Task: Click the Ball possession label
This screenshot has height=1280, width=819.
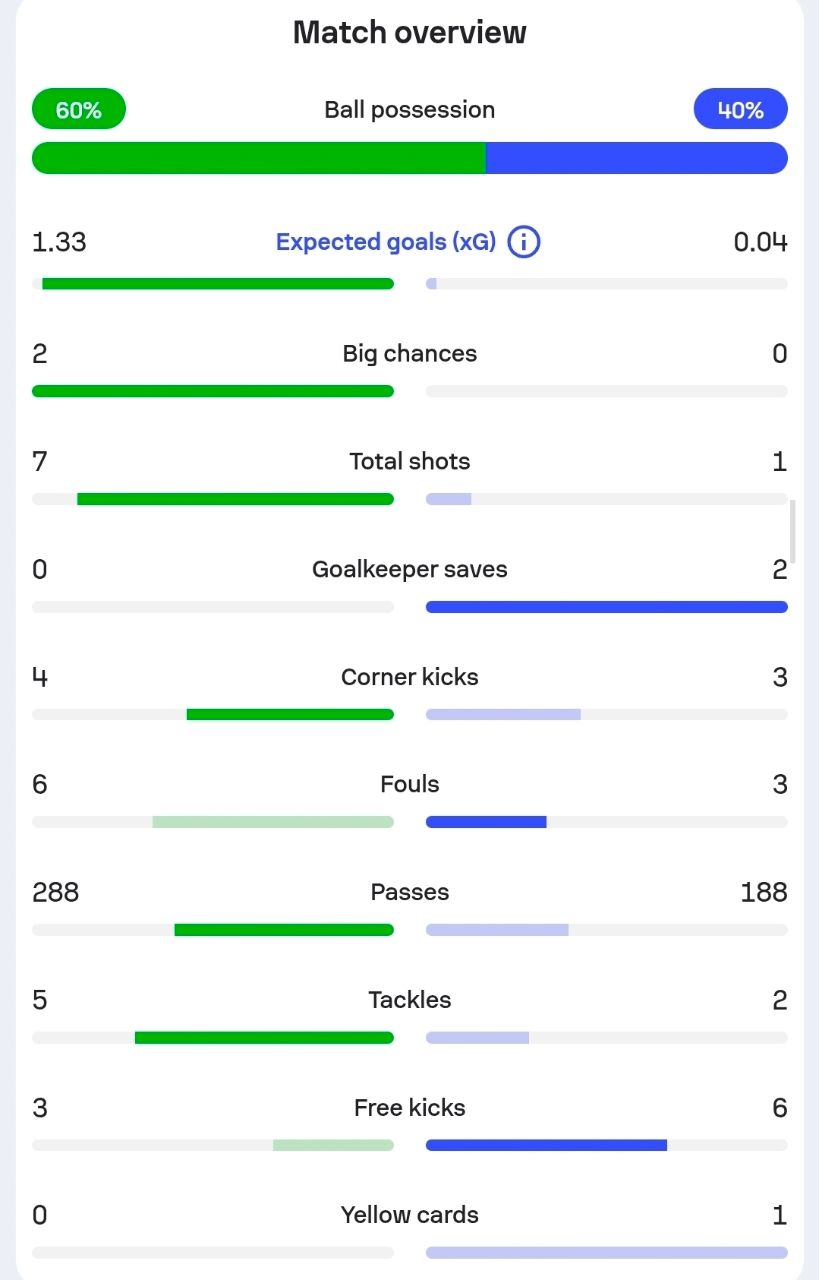Action: (x=409, y=110)
